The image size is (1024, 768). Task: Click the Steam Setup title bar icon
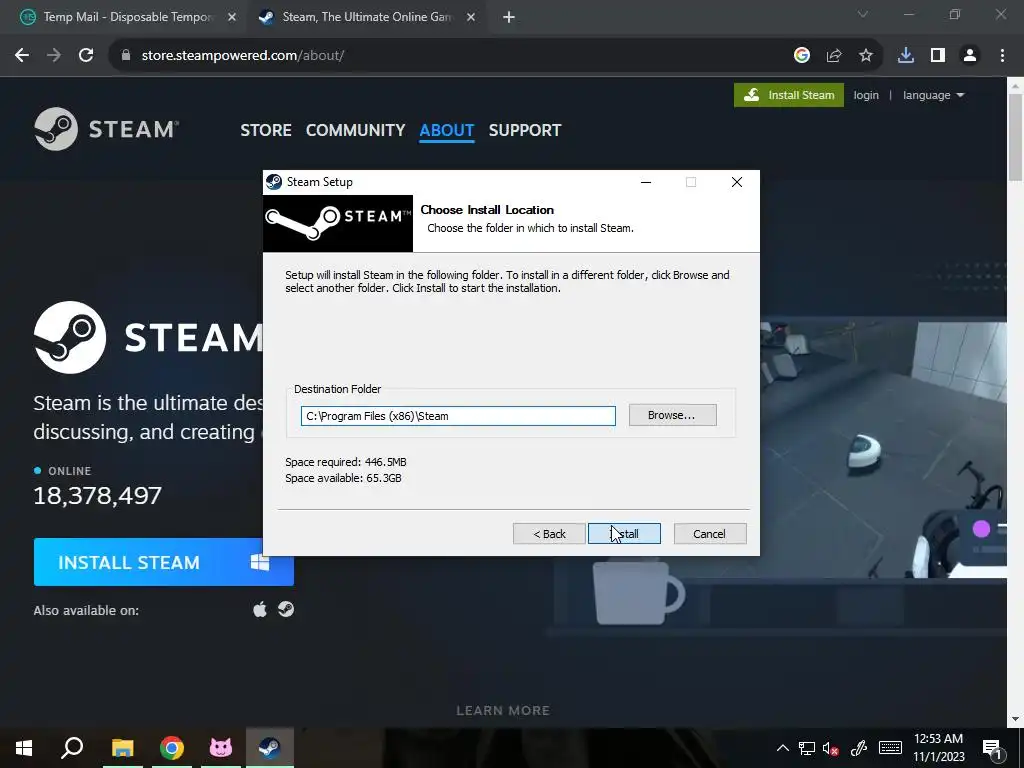pos(274,182)
